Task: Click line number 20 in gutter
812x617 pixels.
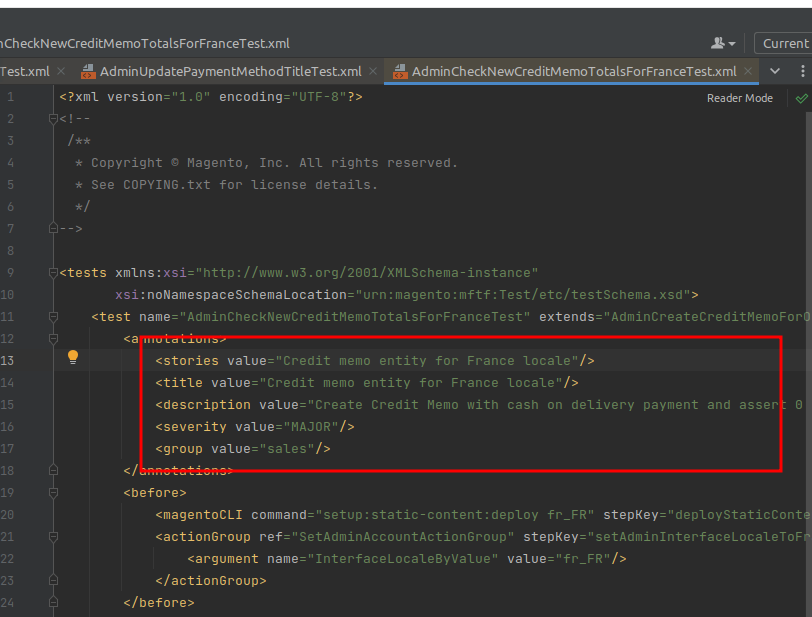Action: tap(8, 515)
